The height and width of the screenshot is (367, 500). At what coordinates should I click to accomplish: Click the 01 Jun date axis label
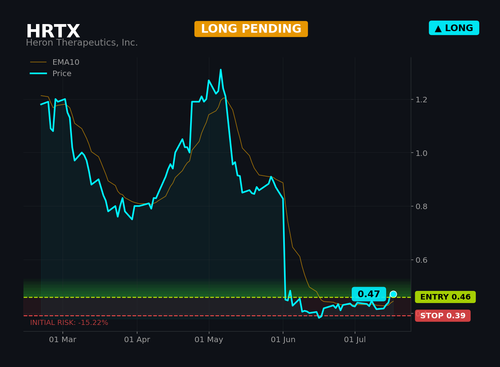[283, 340]
